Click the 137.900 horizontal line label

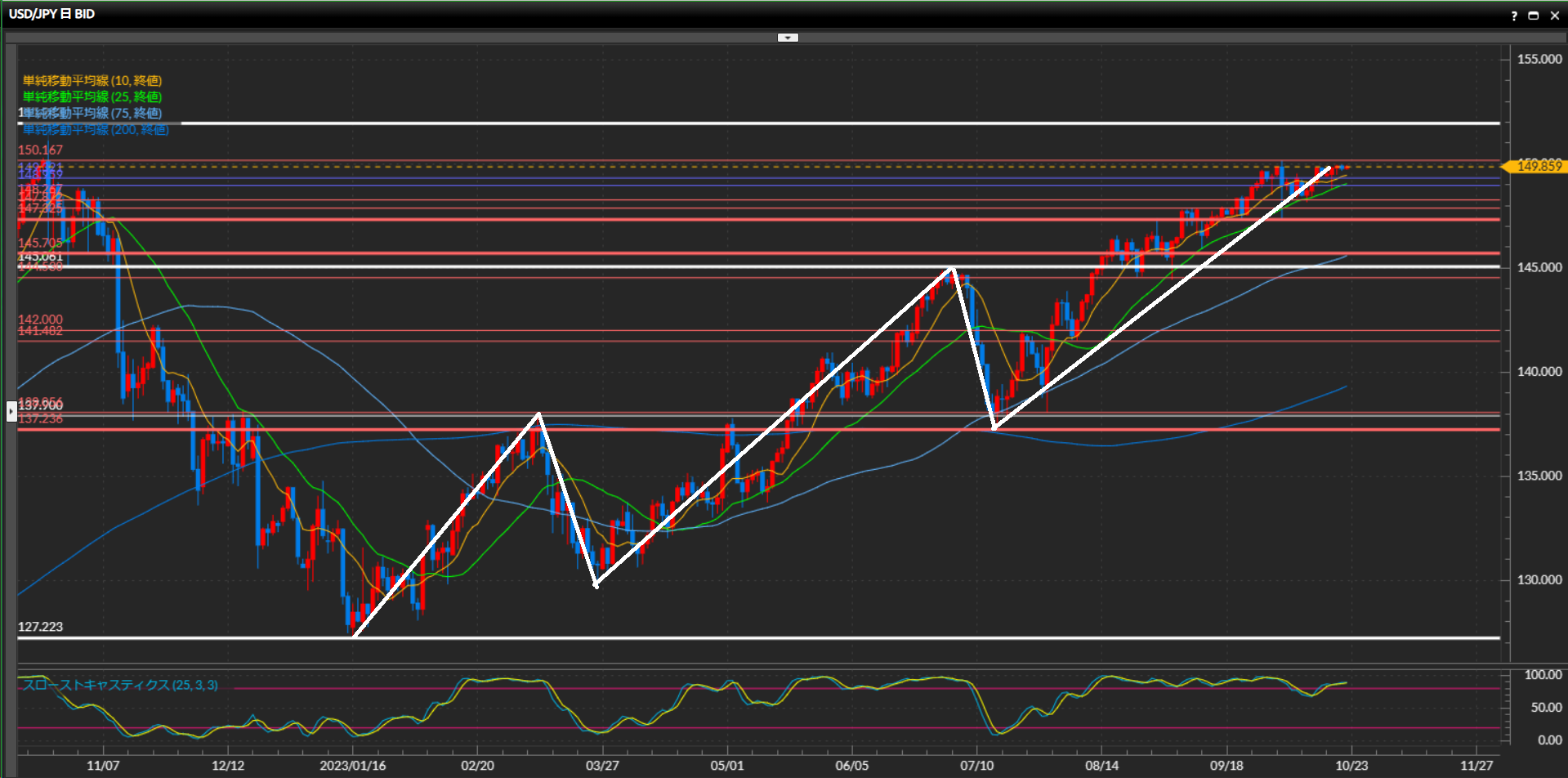pos(40,406)
